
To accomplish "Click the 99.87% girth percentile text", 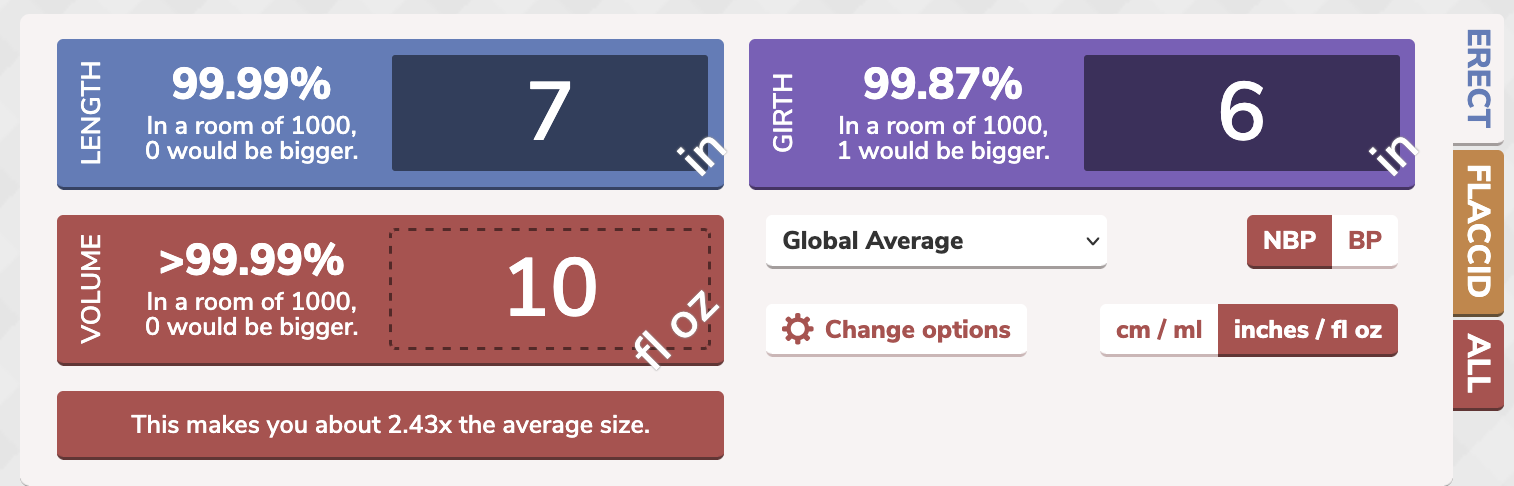I will 943,84.
